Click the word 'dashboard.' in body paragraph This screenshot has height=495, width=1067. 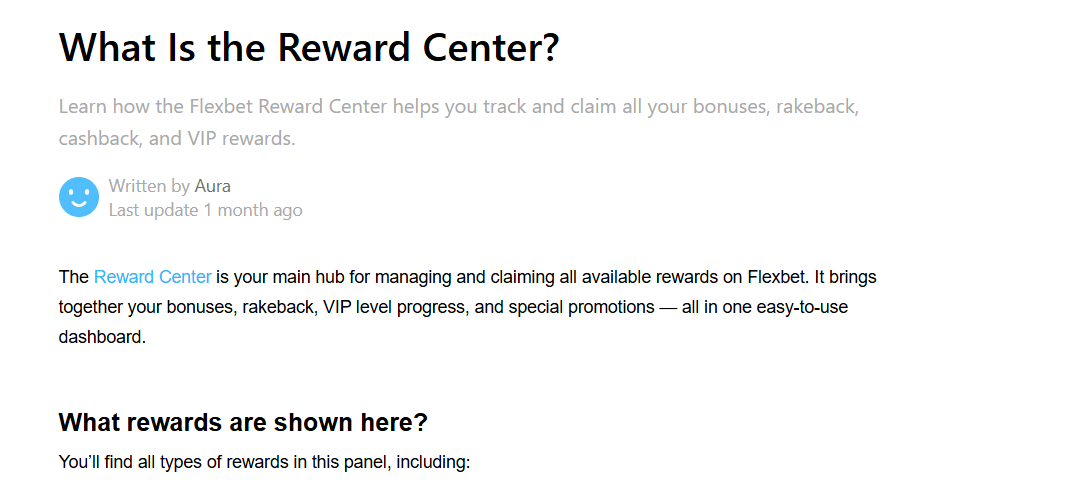pyautogui.click(x=102, y=337)
